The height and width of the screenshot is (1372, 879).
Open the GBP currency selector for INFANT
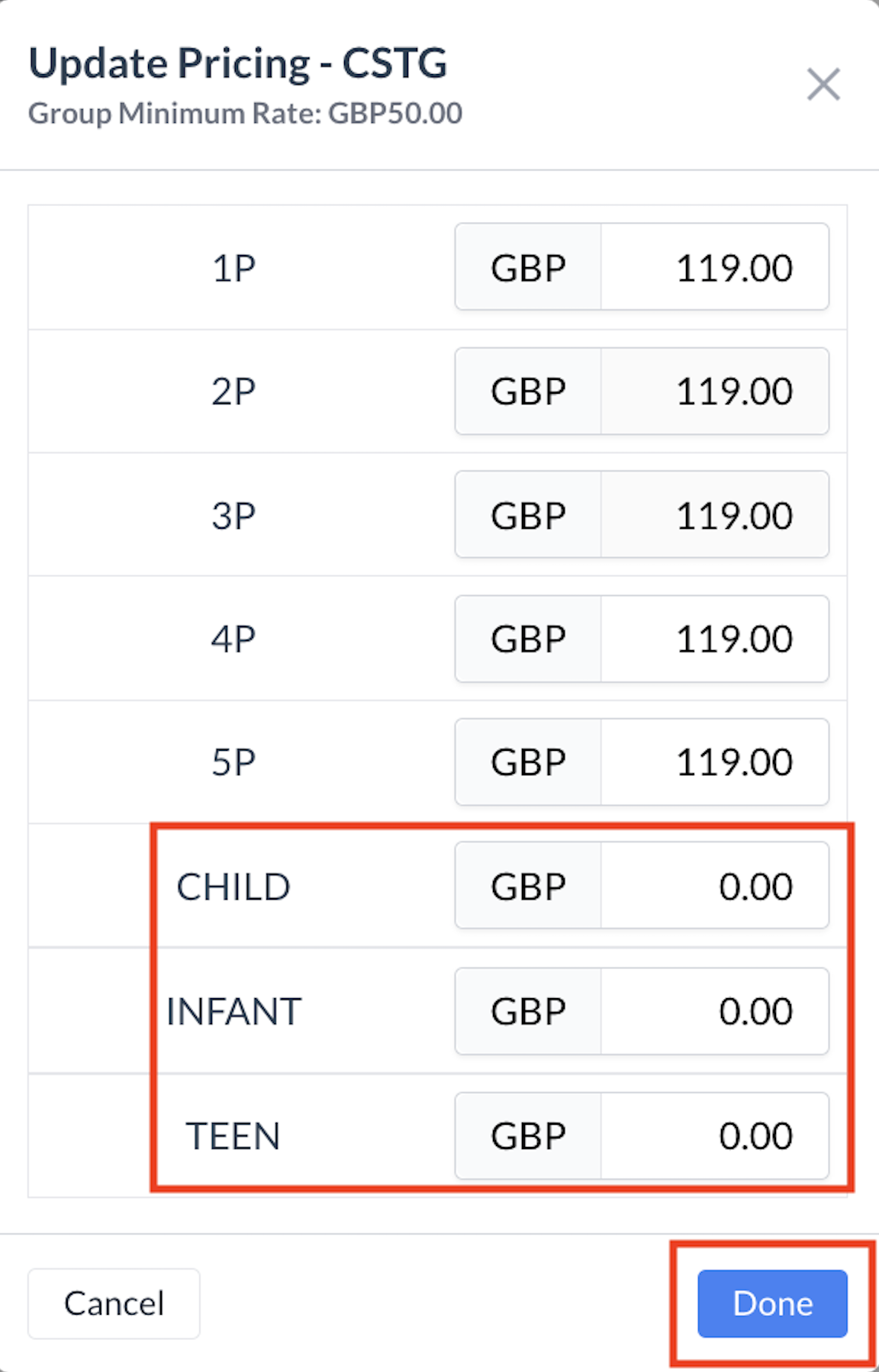[527, 1011]
